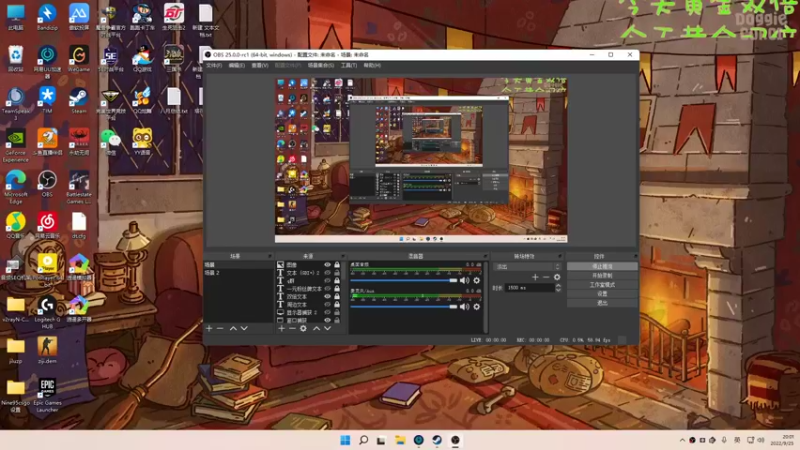Add a new scene with the plus icon
This screenshot has width=800, height=450.
209,329
